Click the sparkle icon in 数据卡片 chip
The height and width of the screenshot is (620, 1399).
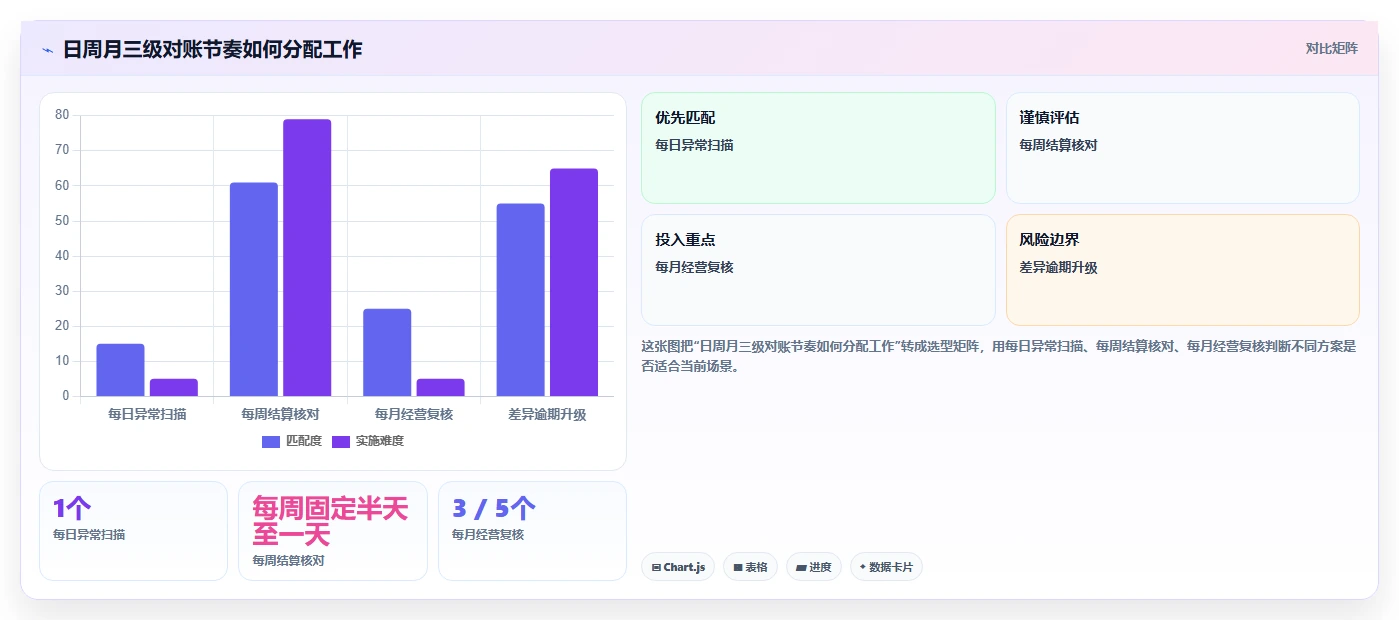tap(862, 567)
